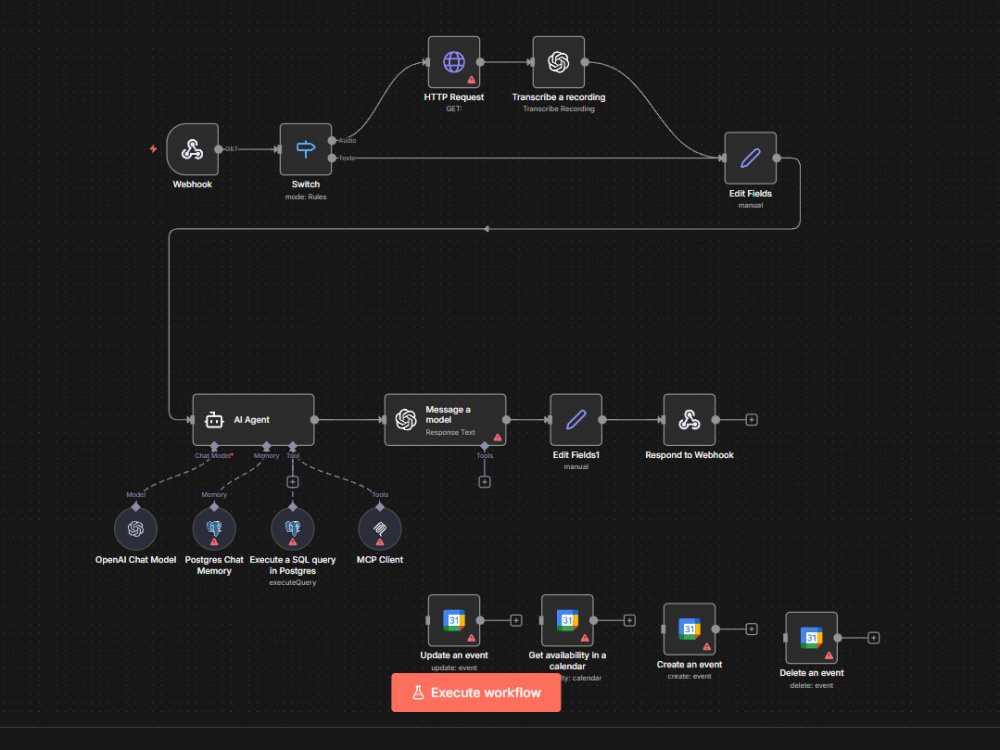Click the red trigger bolt beside Webhook

click(153, 149)
